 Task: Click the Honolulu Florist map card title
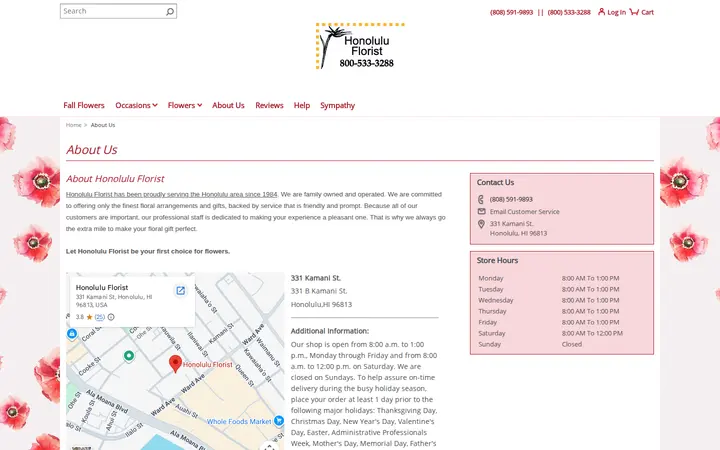pyautogui.click(x=102, y=287)
